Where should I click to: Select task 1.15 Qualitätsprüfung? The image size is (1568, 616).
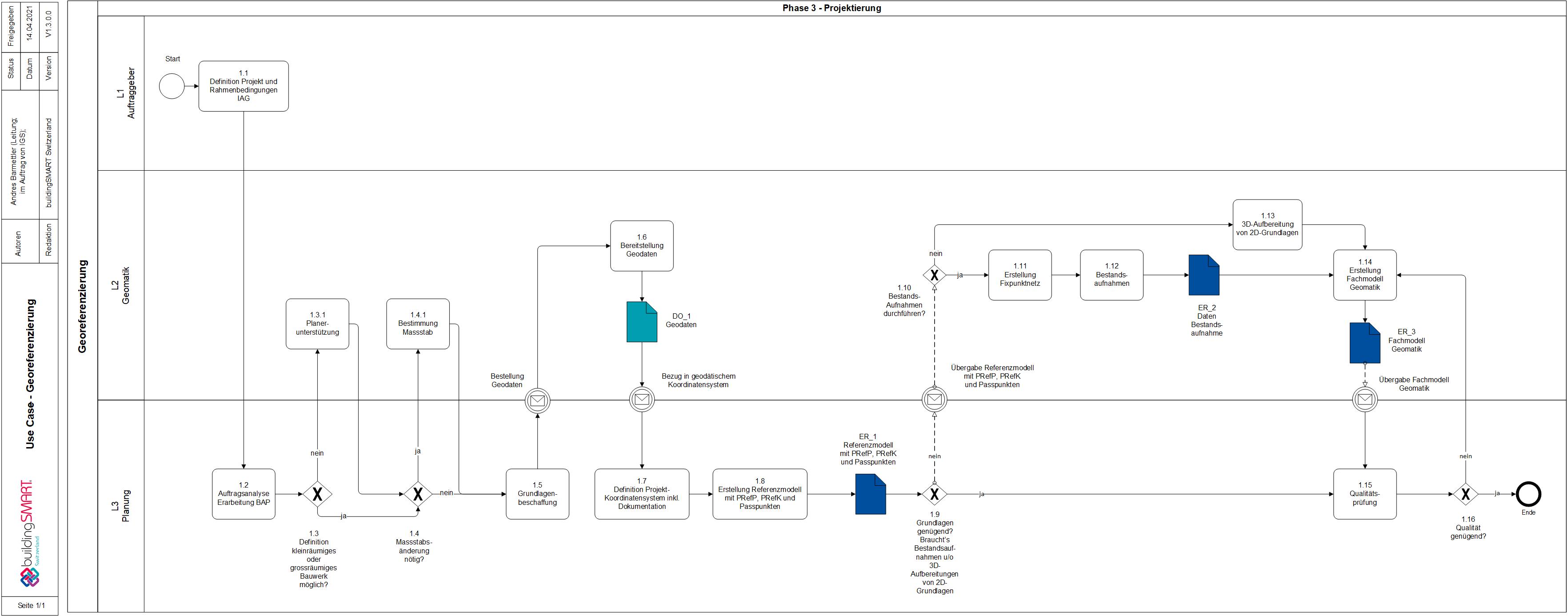(x=1365, y=494)
